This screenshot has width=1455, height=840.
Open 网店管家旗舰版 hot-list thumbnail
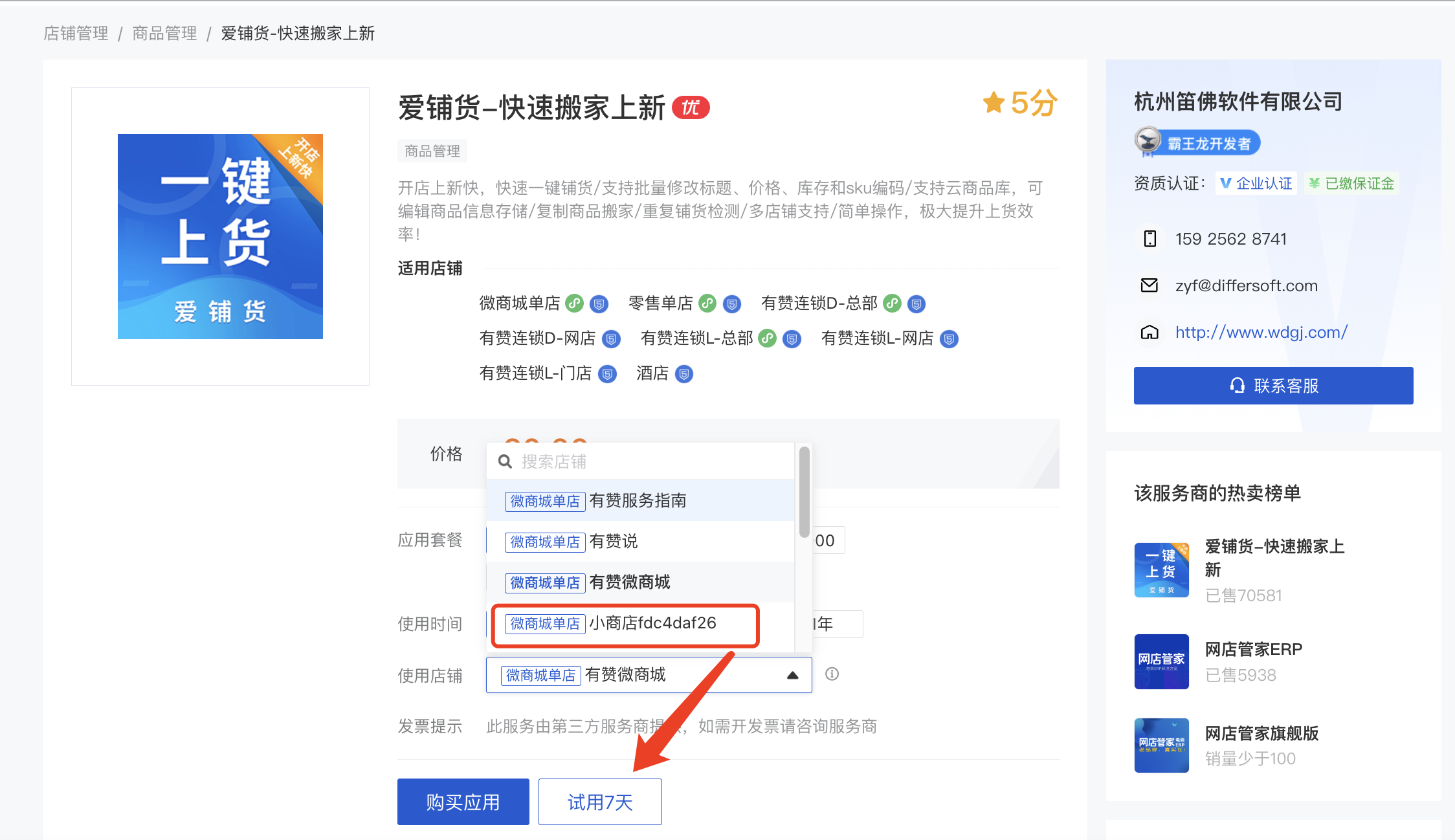[1162, 746]
